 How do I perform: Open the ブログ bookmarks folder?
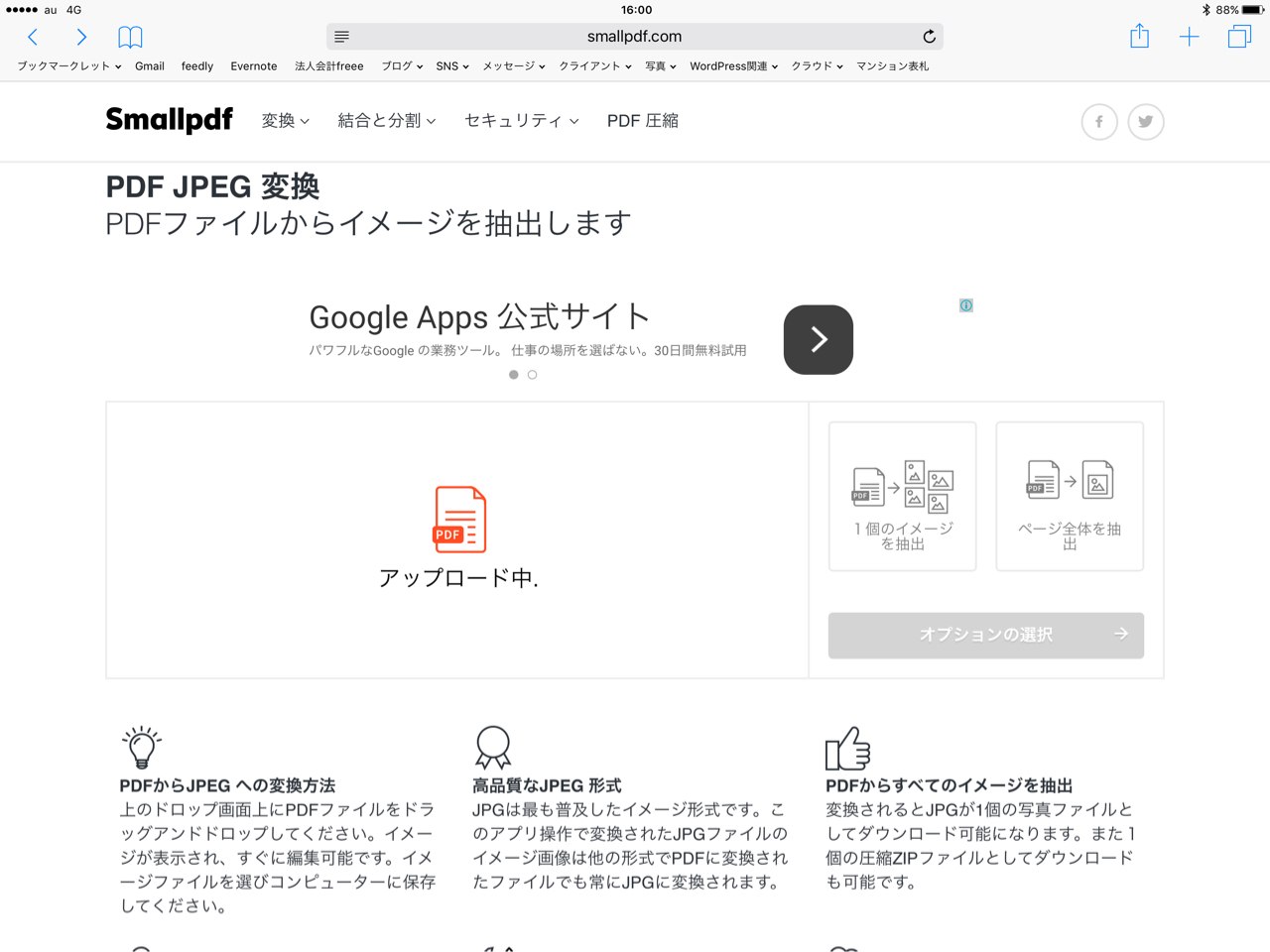pyautogui.click(x=402, y=66)
